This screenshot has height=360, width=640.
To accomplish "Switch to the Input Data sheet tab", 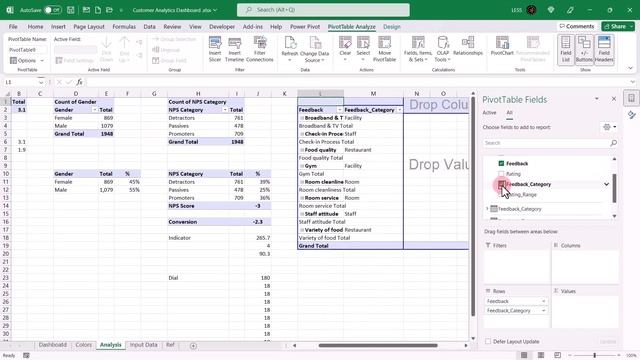I will (143, 345).
